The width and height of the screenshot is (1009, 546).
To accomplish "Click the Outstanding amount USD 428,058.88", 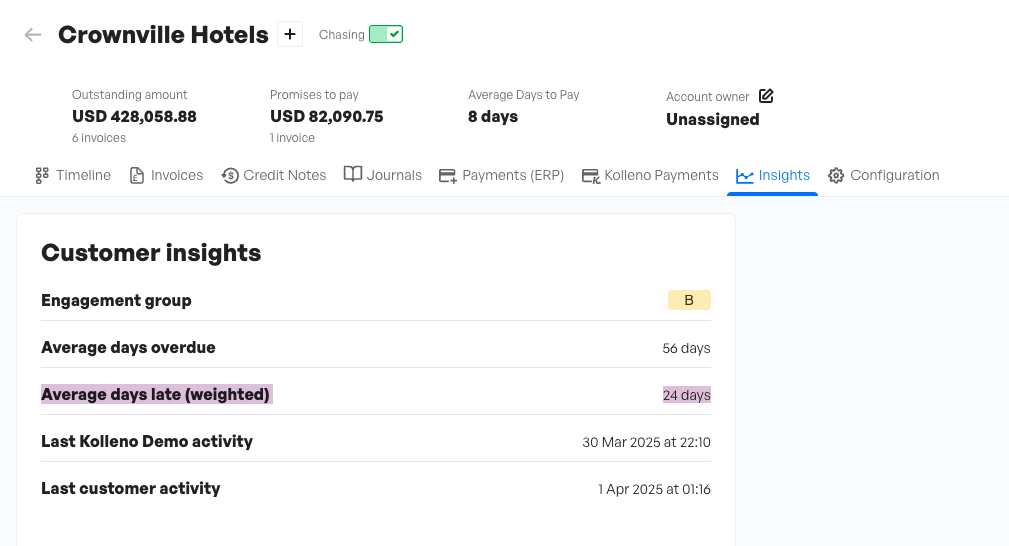I will click(134, 116).
